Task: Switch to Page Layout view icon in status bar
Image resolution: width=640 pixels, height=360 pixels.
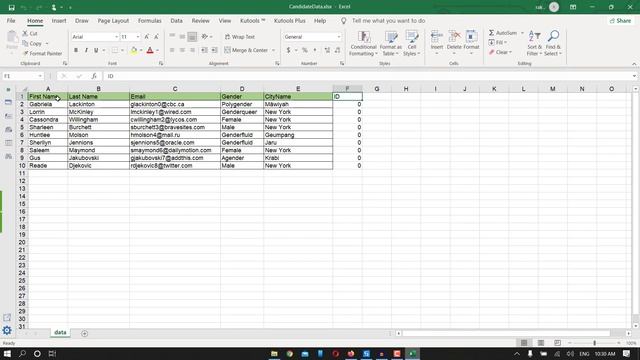Action: [x=540, y=343]
